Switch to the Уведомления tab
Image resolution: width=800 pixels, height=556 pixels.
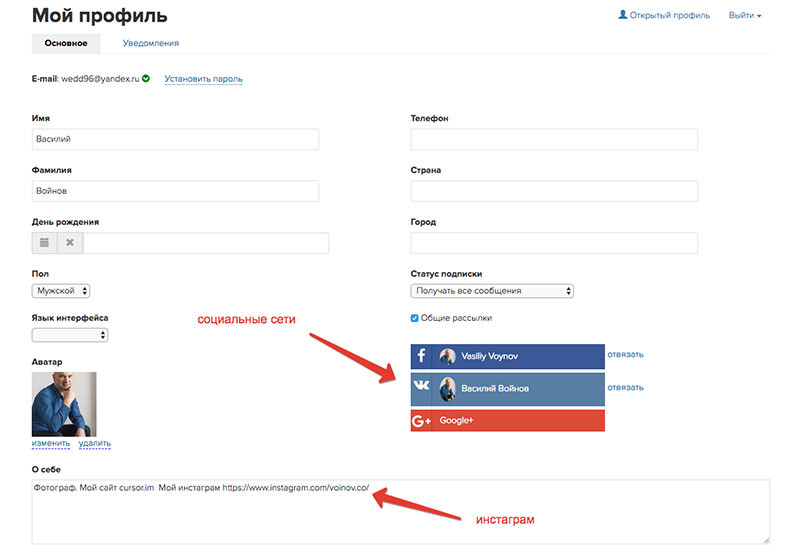coord(150,43)
